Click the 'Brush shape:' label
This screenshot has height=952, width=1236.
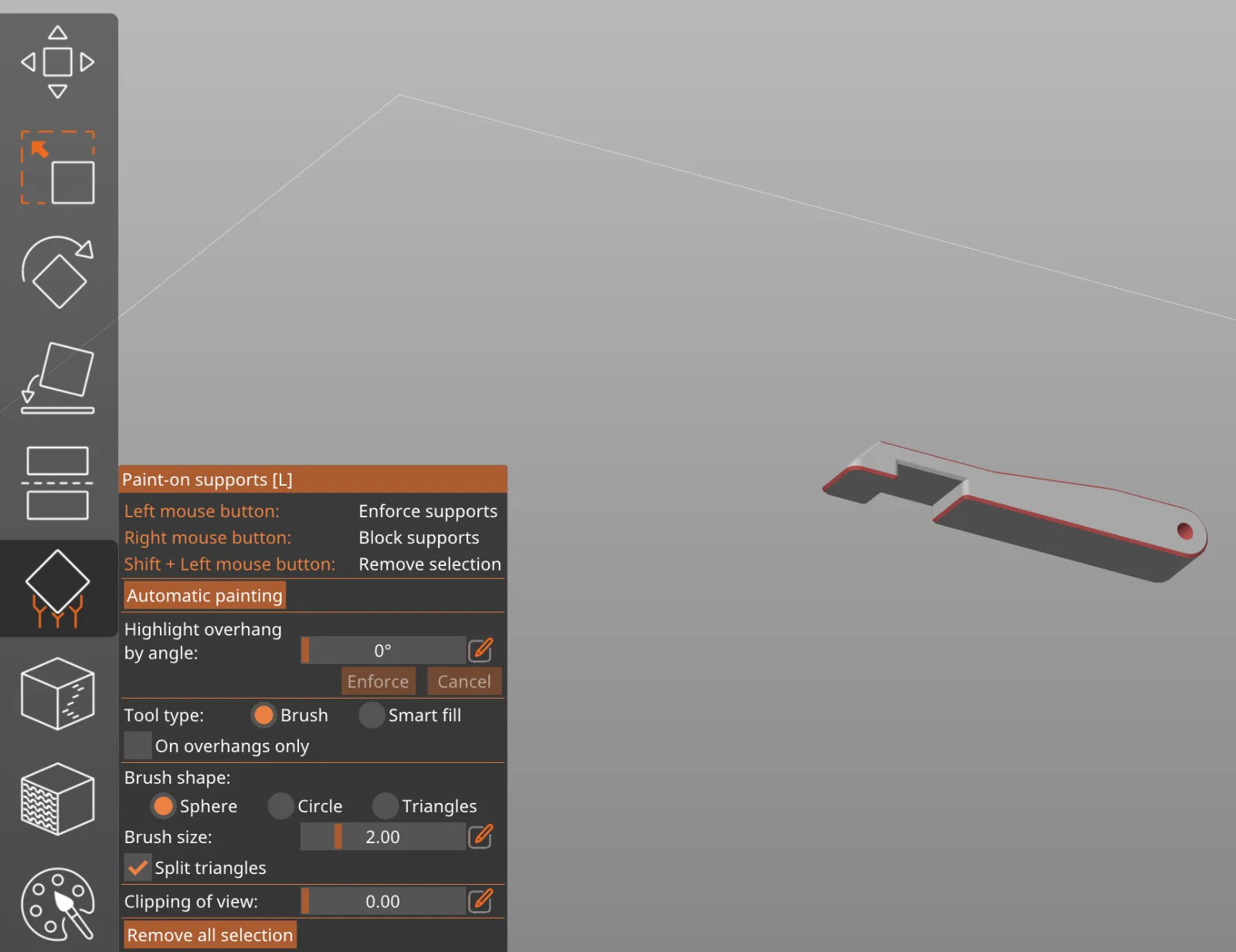178,778
